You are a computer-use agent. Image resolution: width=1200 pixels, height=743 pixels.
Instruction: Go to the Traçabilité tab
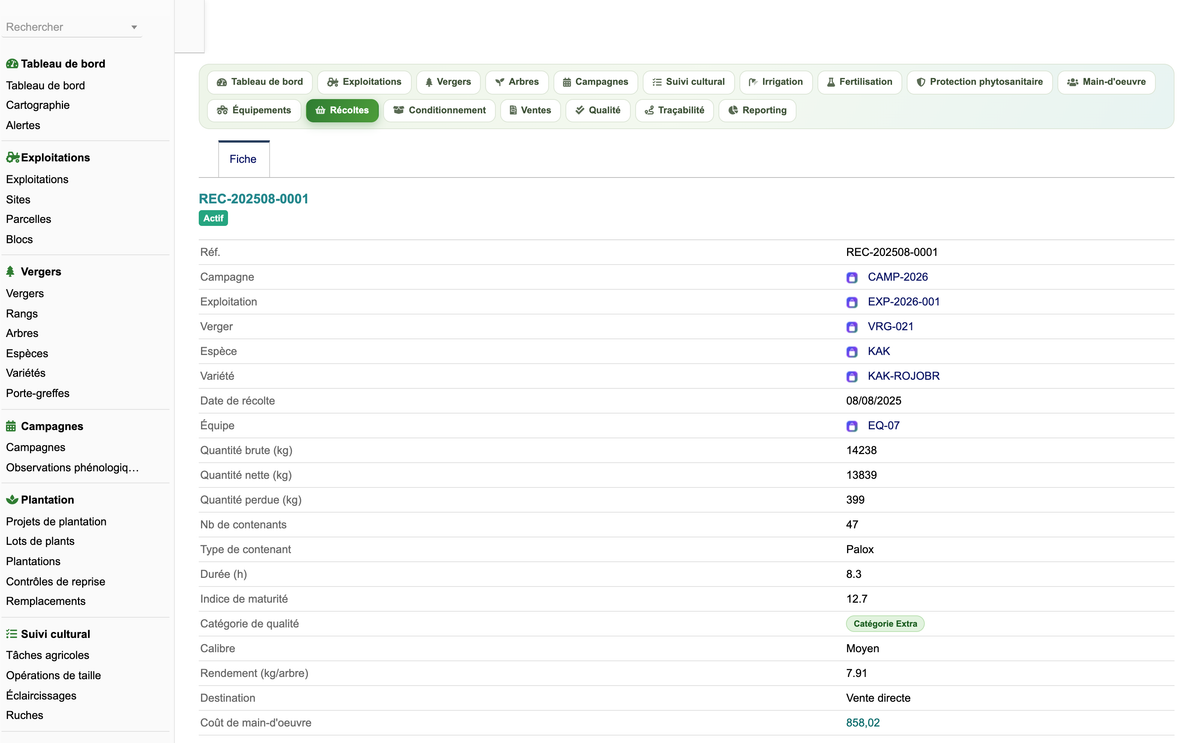tap(675, 110)
